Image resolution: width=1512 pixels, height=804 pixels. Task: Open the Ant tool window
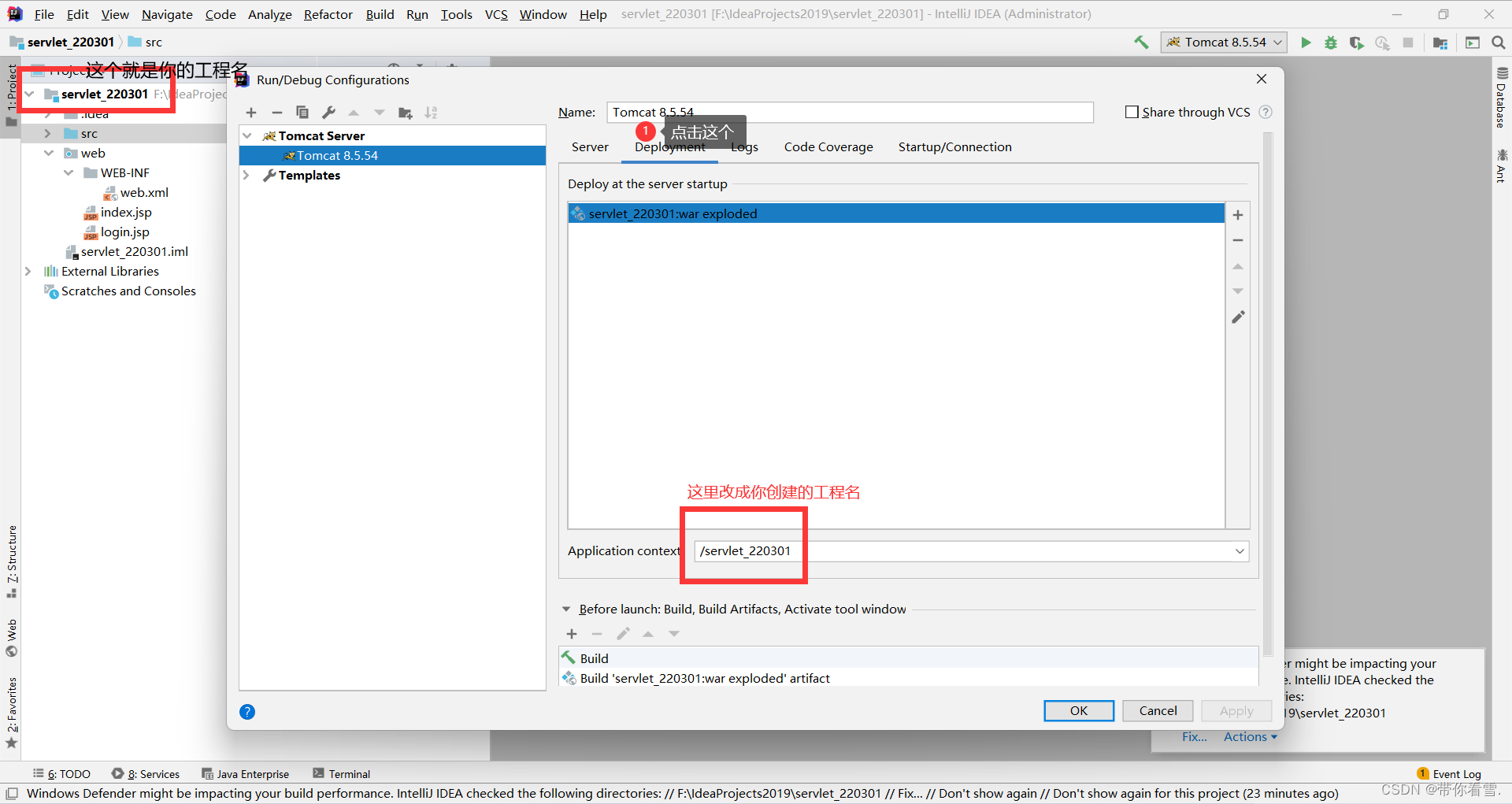pos(1501,166)
